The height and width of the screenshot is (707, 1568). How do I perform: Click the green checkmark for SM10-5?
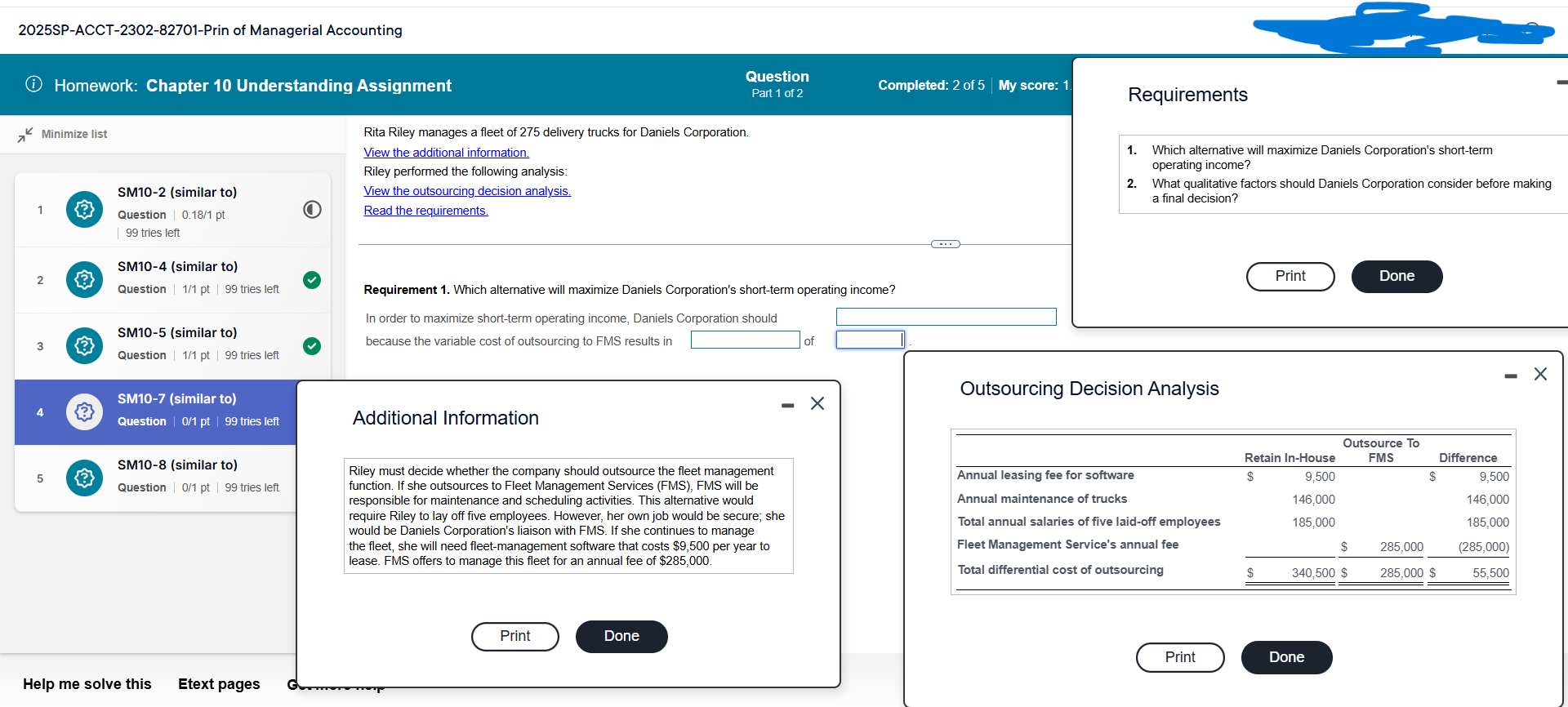(x=312, y=346)
